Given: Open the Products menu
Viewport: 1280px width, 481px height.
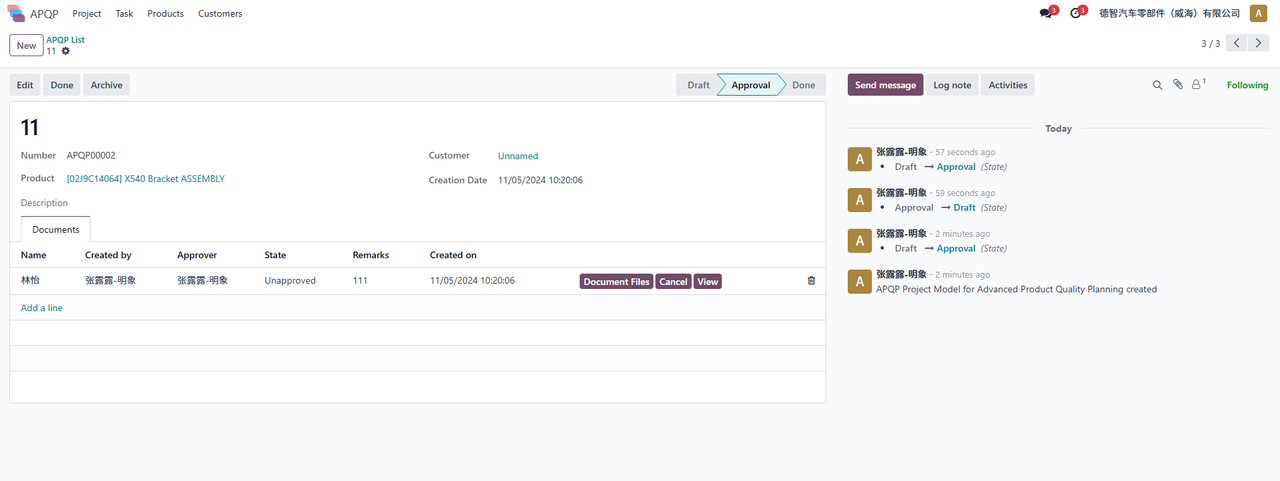Looking at the screenshot, I should click(x=165, y=14).
